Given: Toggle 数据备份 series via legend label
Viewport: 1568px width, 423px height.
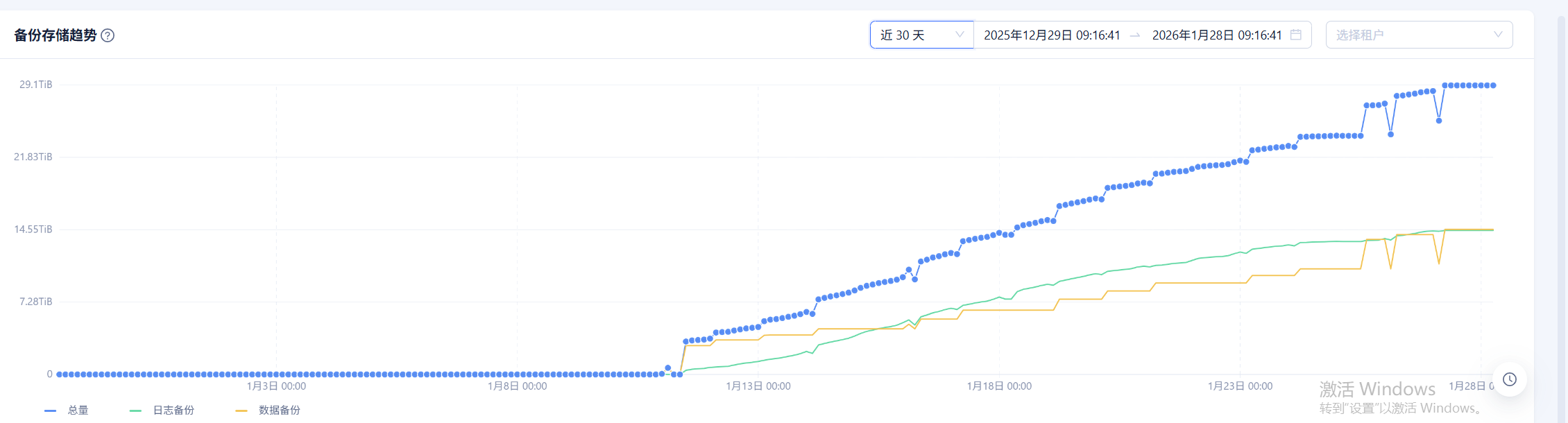Looking at the screenshot, I should click(280, 411).
